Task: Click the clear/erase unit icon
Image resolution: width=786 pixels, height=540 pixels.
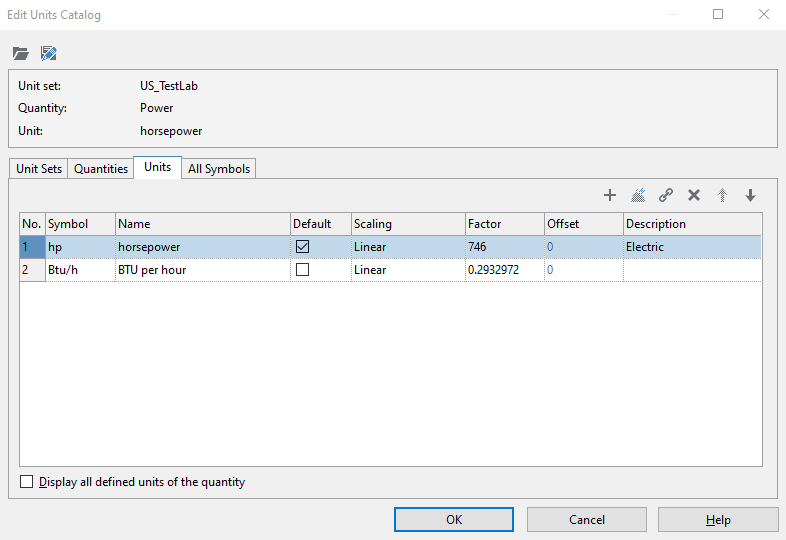Action: (638, 195)
